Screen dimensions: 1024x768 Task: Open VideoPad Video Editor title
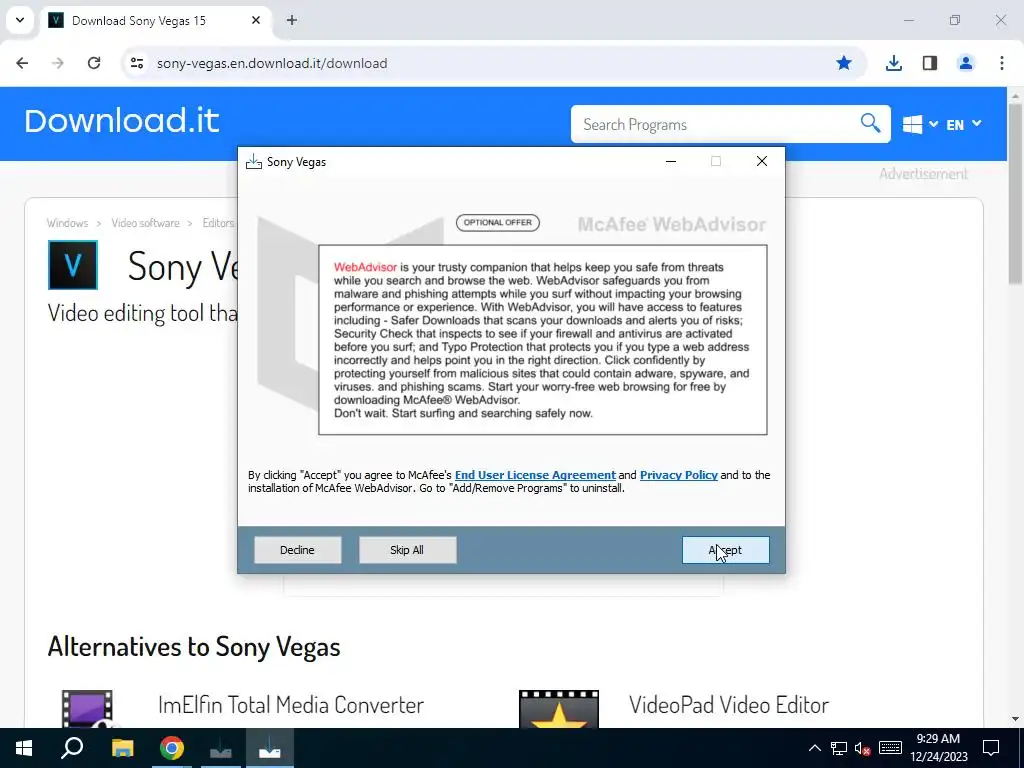pos(729,705)
